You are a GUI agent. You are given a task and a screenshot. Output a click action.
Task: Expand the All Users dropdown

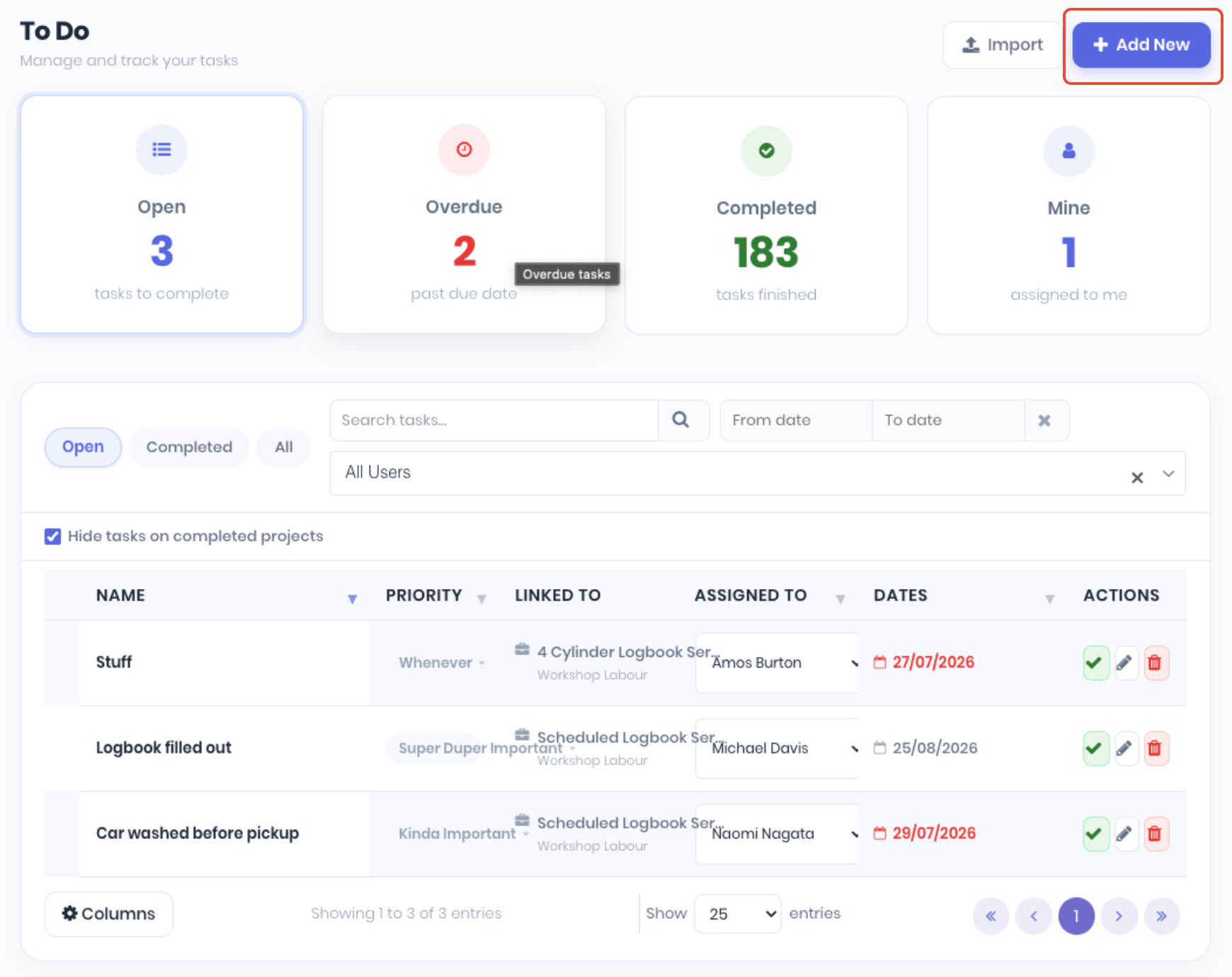(x=1168, y=474)
